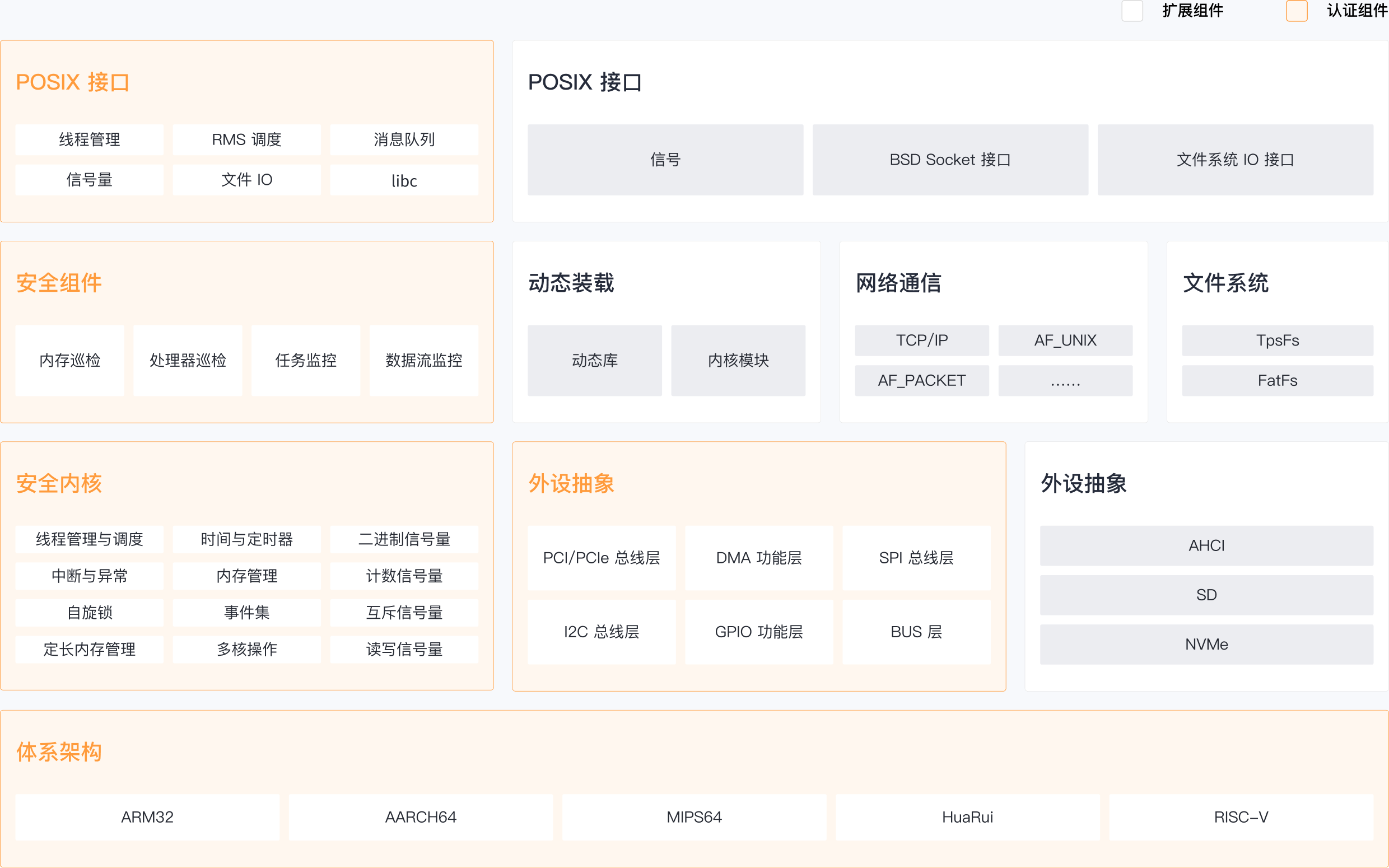
Task: Click the 文件系统 IO 接口 box
Action: point(1235,160)
